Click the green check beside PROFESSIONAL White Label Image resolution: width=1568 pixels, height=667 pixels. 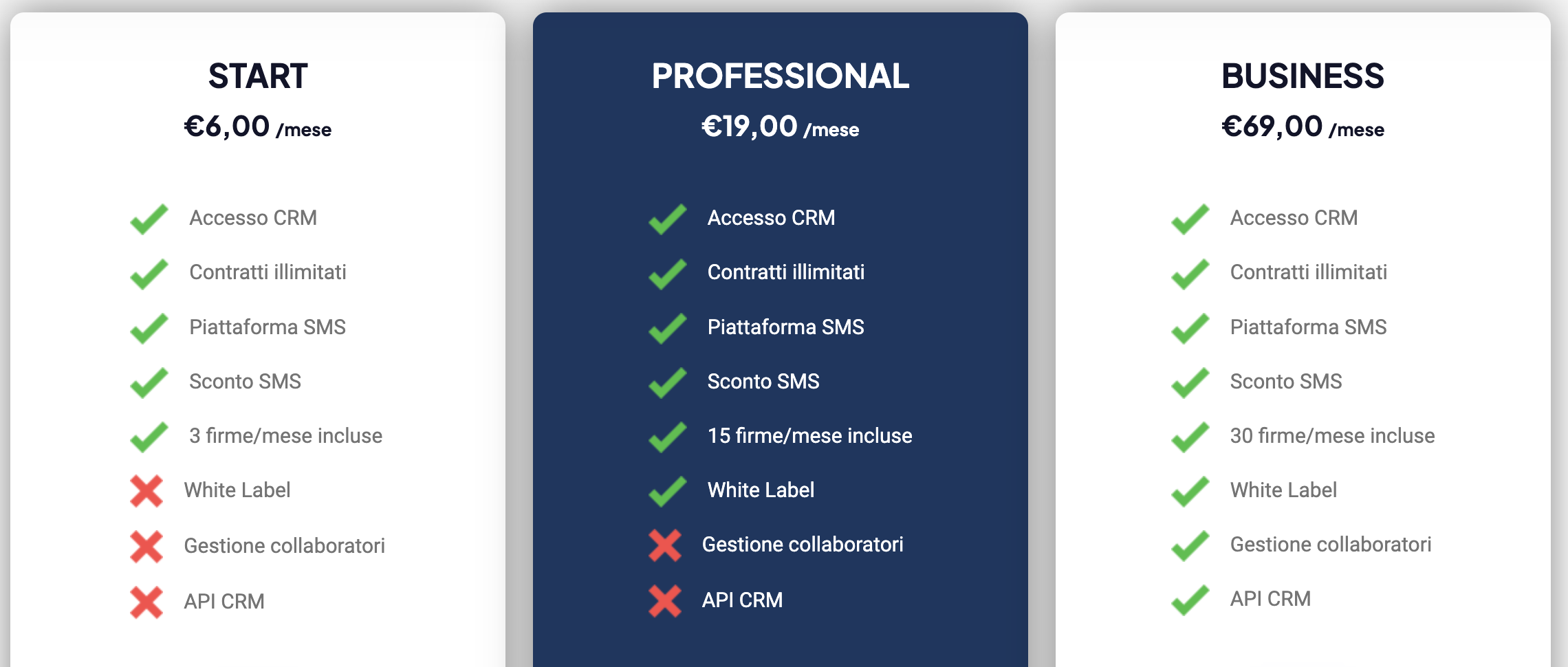click(x=667, y=491)
